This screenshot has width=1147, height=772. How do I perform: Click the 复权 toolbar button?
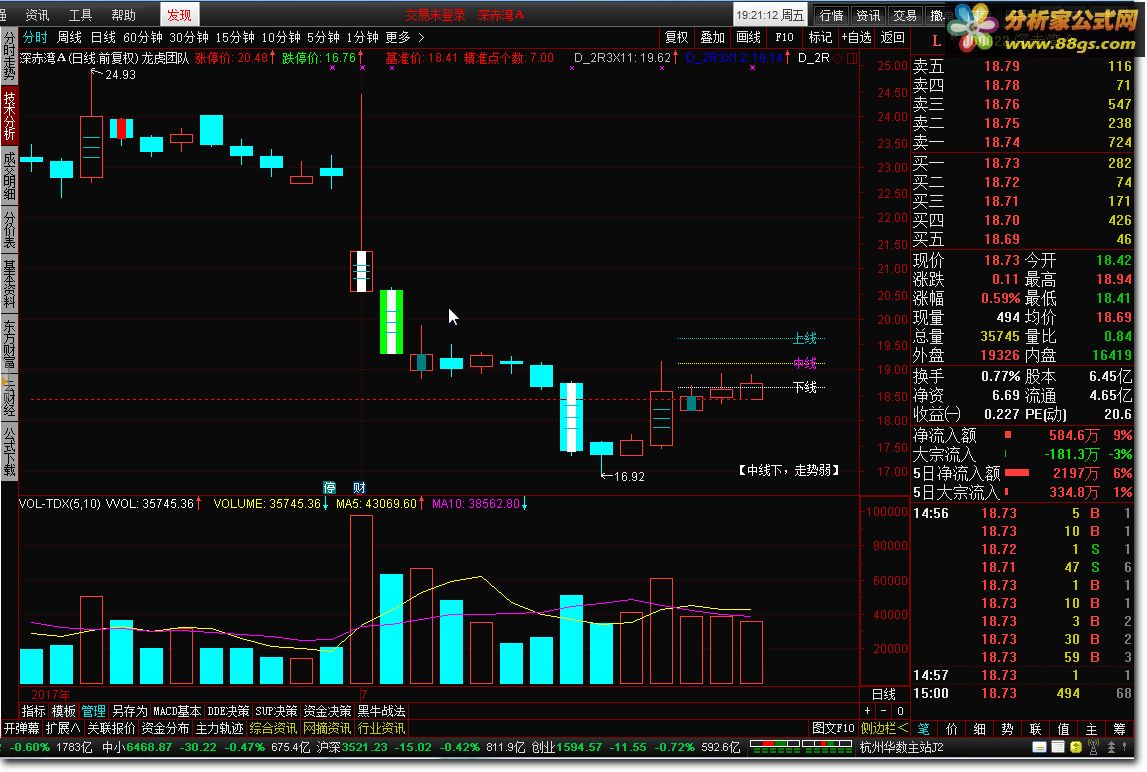tap(676, 37)
